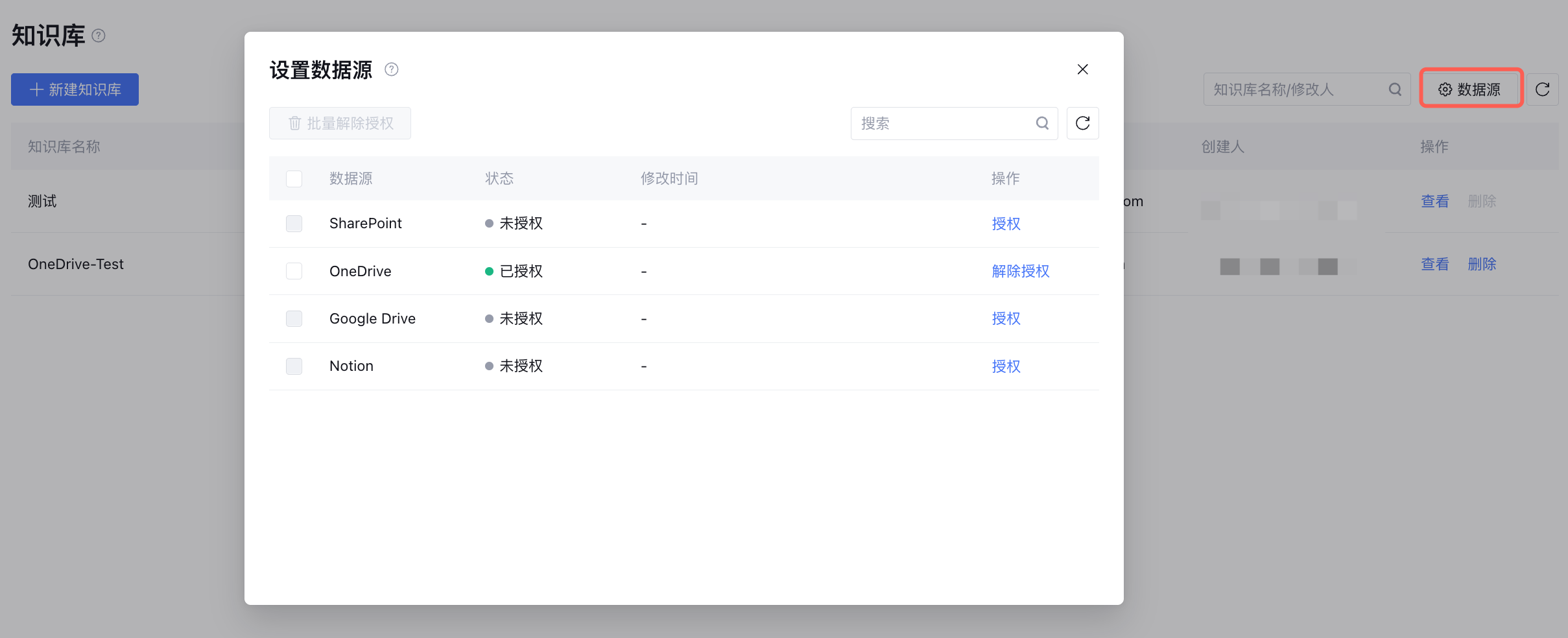The width and height of the screenshot is (1568, 638).
Task: Close the 设置数据源 dialog
Action: 1082,69
